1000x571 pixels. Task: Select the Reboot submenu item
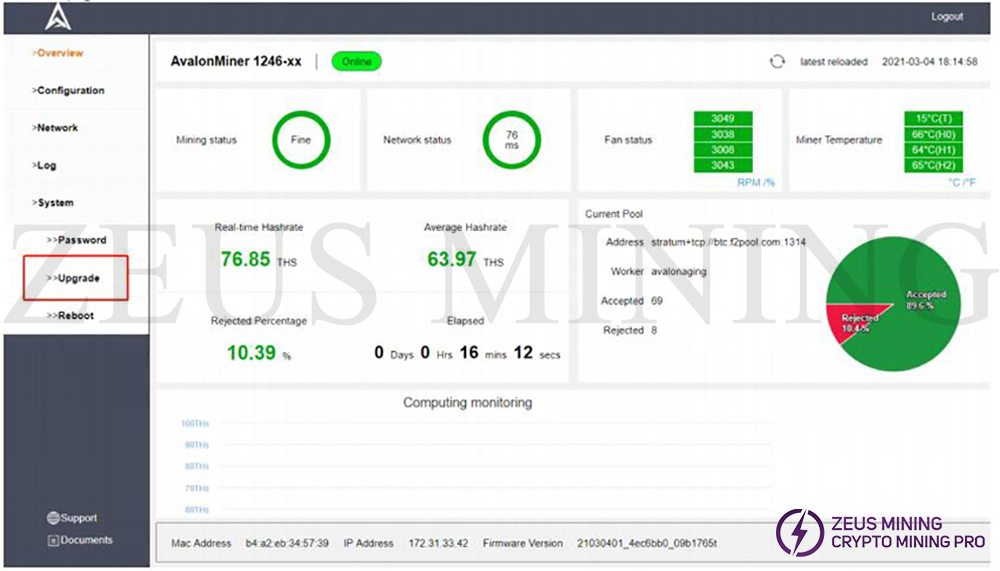tap(71, 316)
